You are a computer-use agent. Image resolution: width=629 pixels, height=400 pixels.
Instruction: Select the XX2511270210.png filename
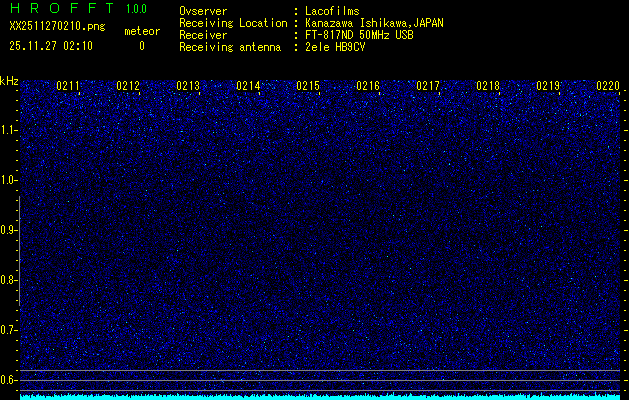(x=57, y=27)
